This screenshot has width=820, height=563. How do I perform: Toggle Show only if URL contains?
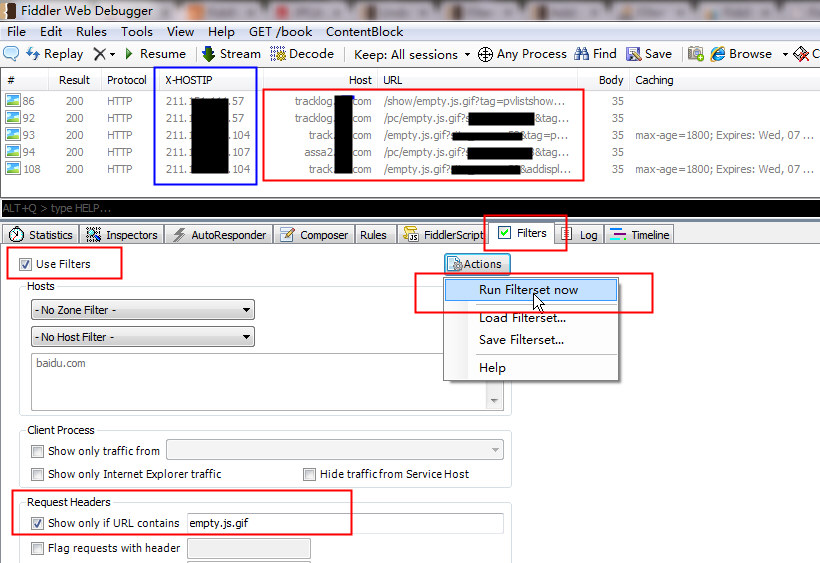[37, 523]
